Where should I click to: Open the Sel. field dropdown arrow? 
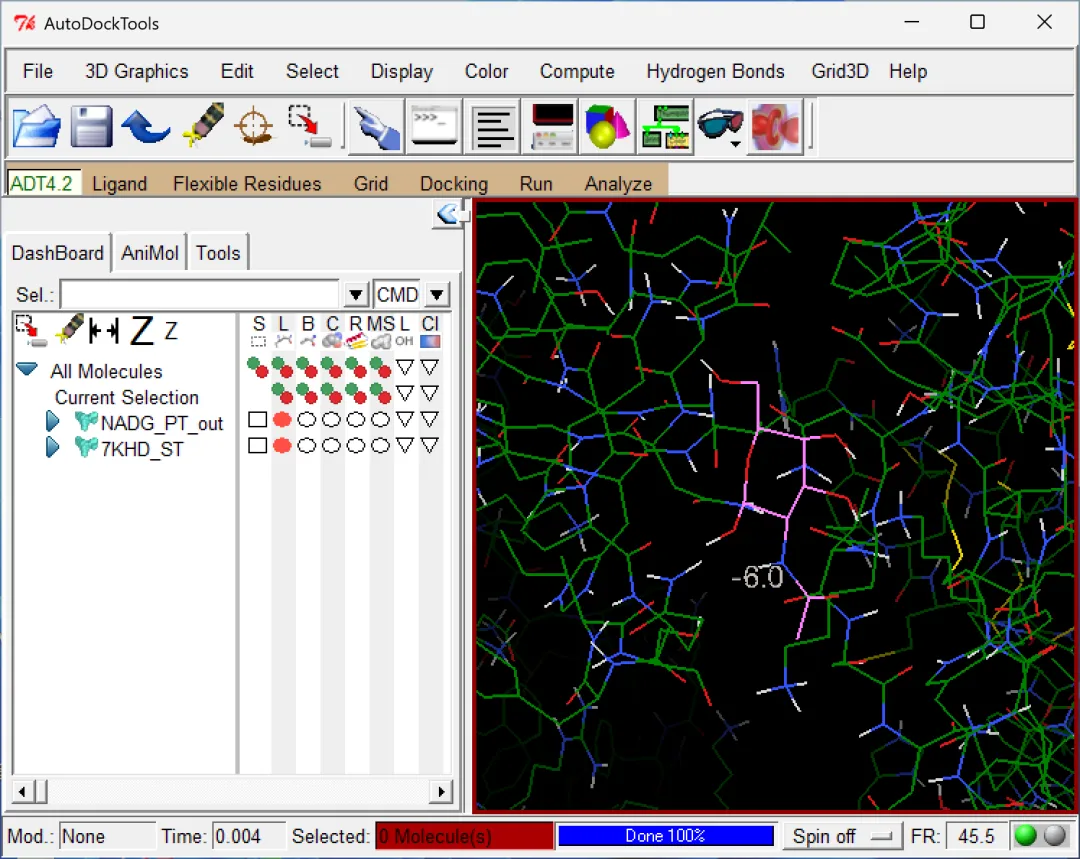[x=355, y=295]
